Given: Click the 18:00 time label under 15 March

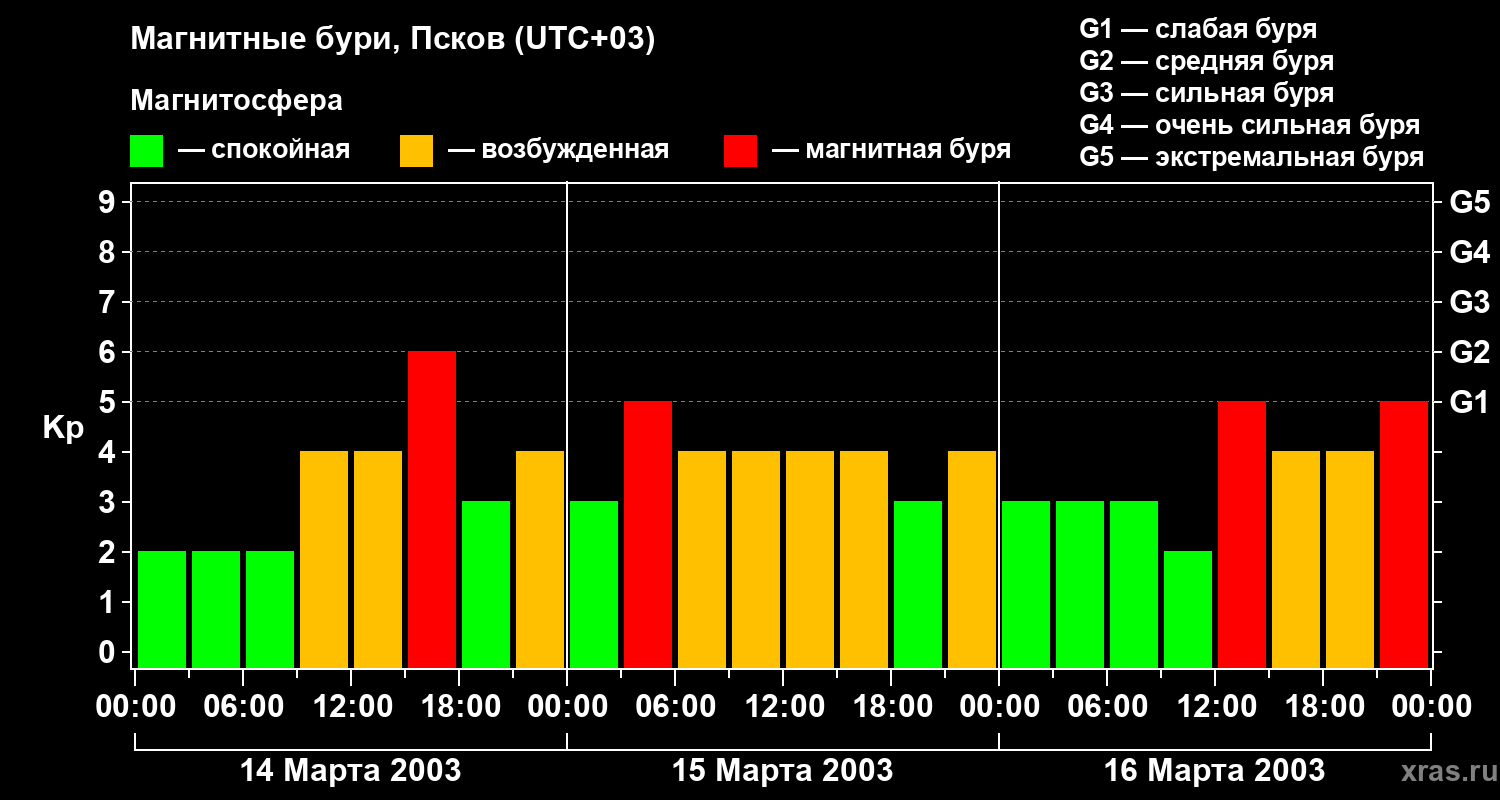Looking at the screenshot, I should pyautogui.click(x=891, y=706).
